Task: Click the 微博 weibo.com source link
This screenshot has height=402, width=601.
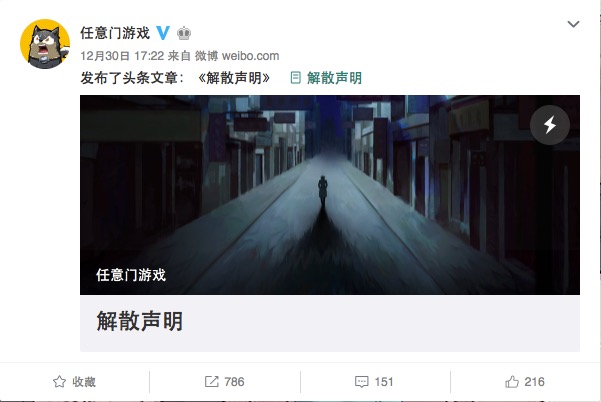Action: click(237, 56)
